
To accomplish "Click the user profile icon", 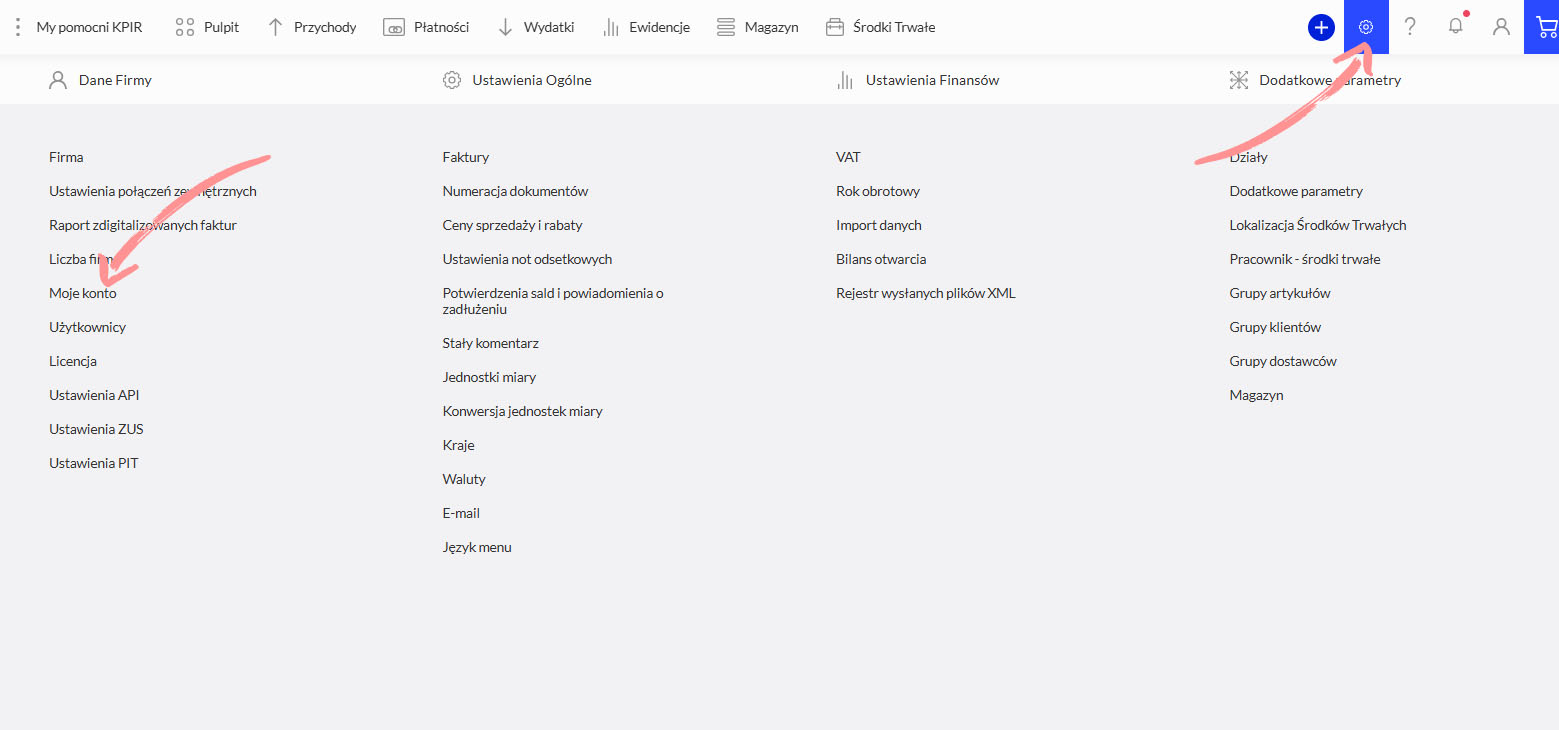I will pyautogui.click(x=1501, y=27).
